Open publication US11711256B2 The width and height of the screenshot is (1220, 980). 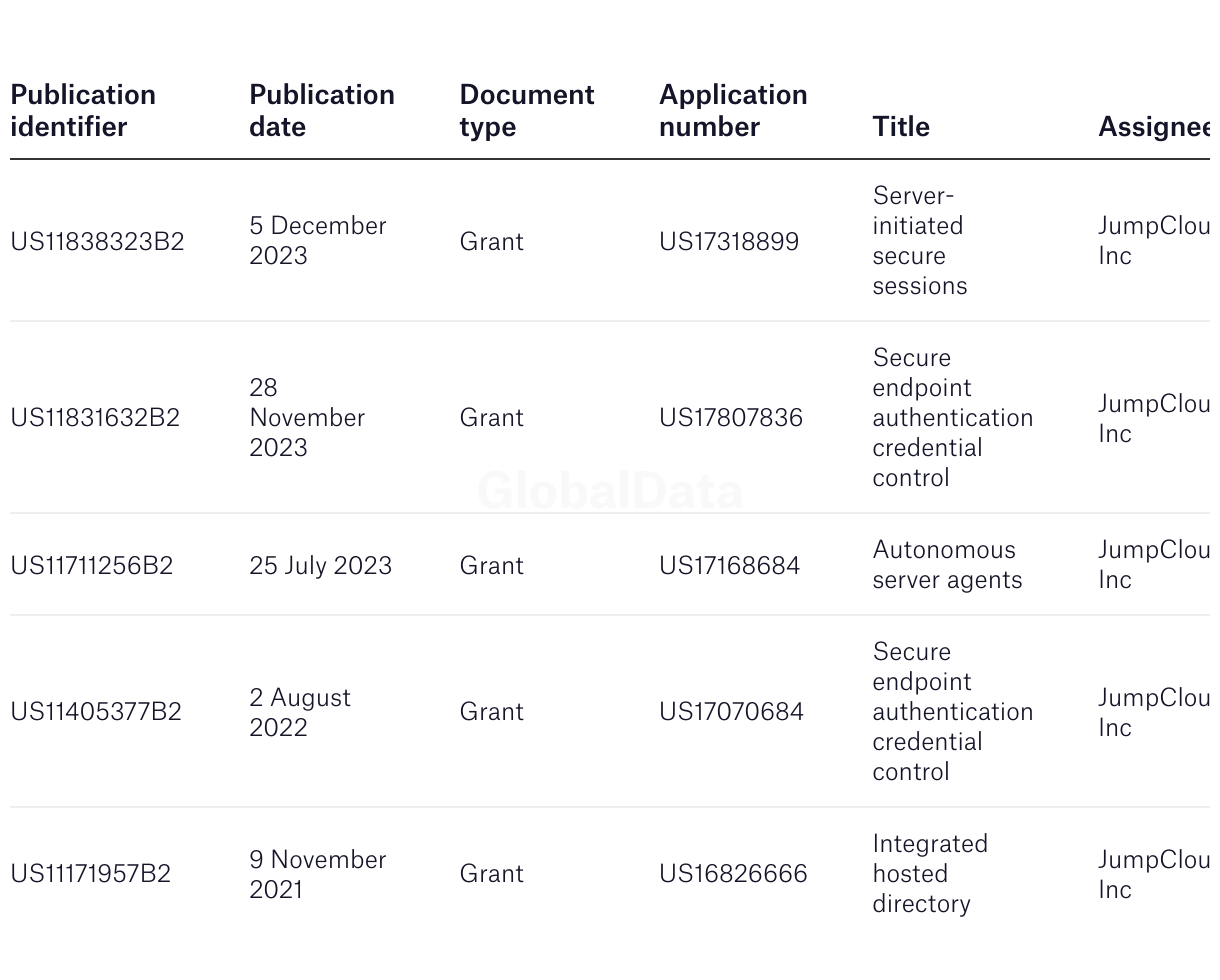[x=92, y=566]
